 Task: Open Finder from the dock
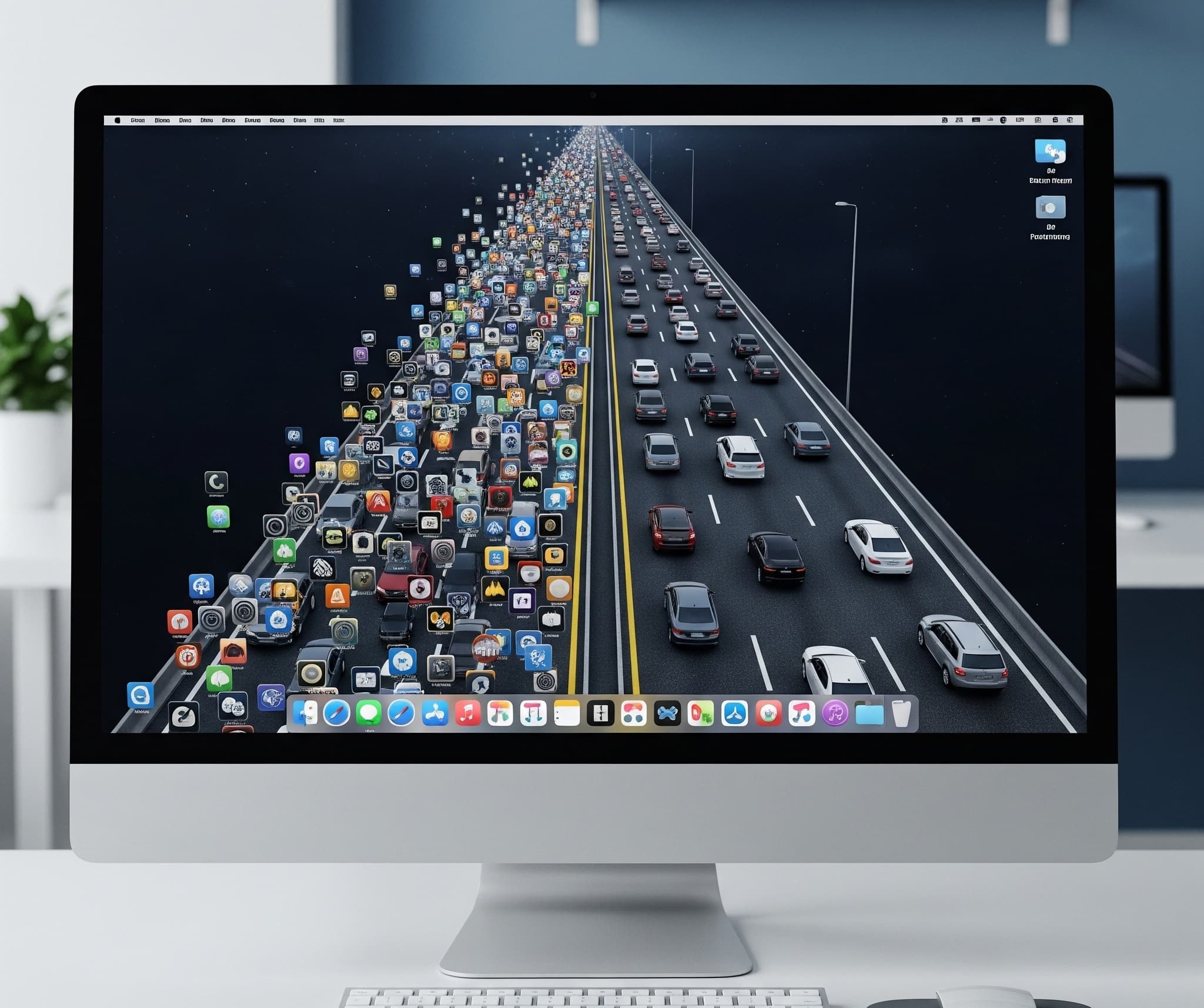pos(305,713)
